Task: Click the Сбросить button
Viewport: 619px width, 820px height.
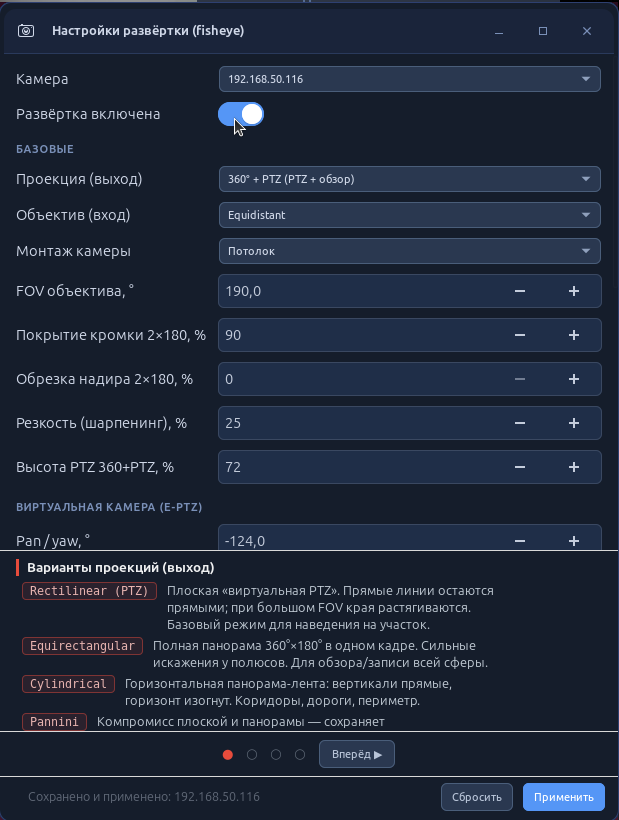Action: [x=477, y=797]
